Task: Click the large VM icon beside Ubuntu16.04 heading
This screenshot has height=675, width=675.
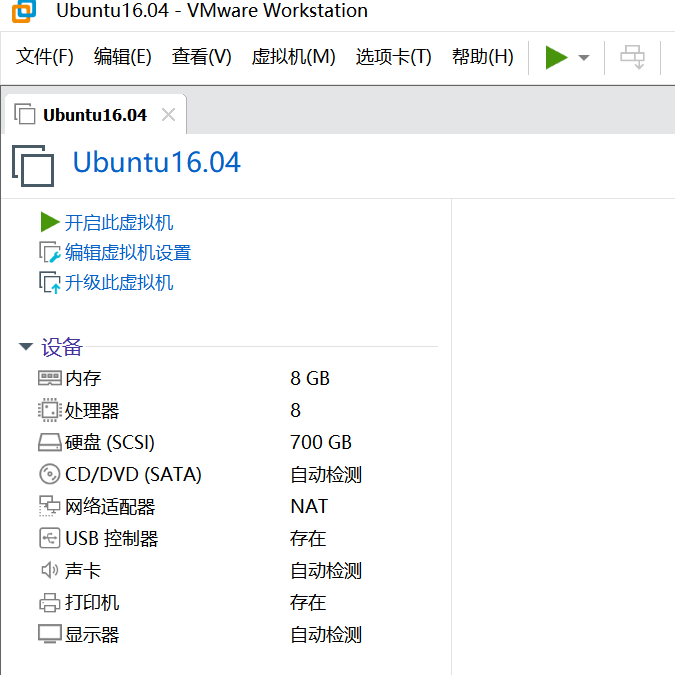Action: pos(33,166)
